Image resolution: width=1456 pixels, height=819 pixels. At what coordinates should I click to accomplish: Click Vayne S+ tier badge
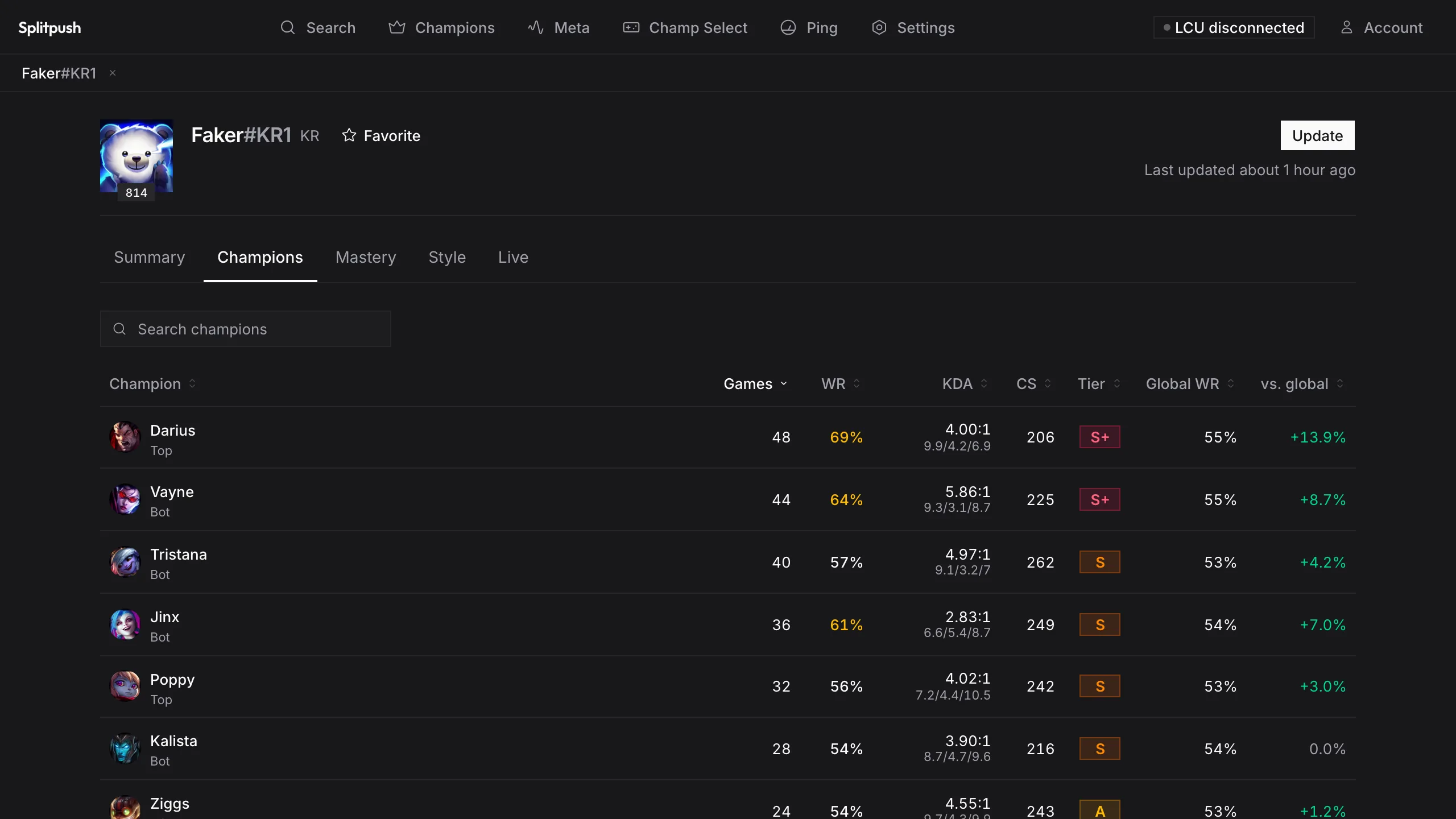pos(1100,499)
